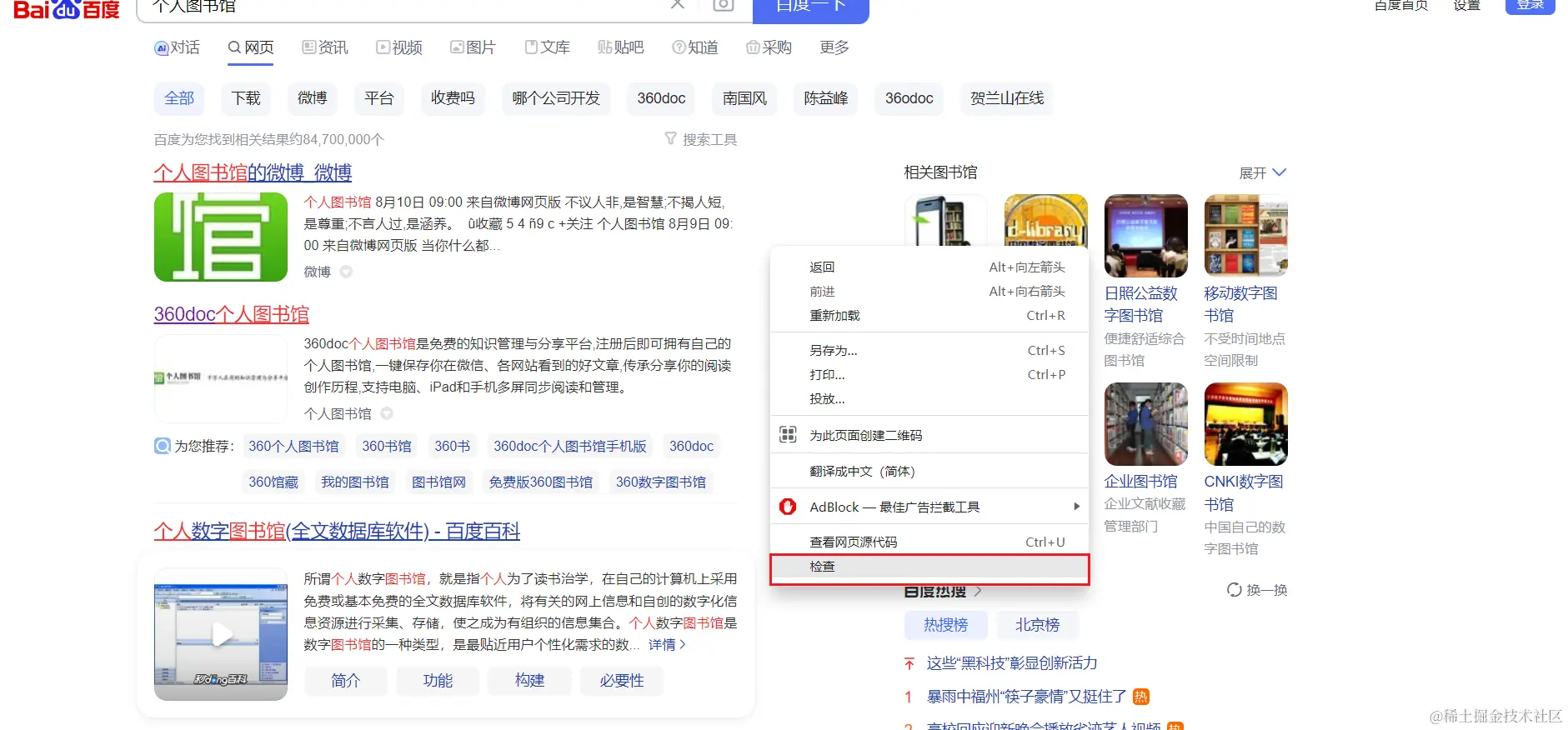The height and width of the screenshot is (730, 1568).
Task: Choose 查看网页源代码 in context menu
Action: click(x=929, y=542)
